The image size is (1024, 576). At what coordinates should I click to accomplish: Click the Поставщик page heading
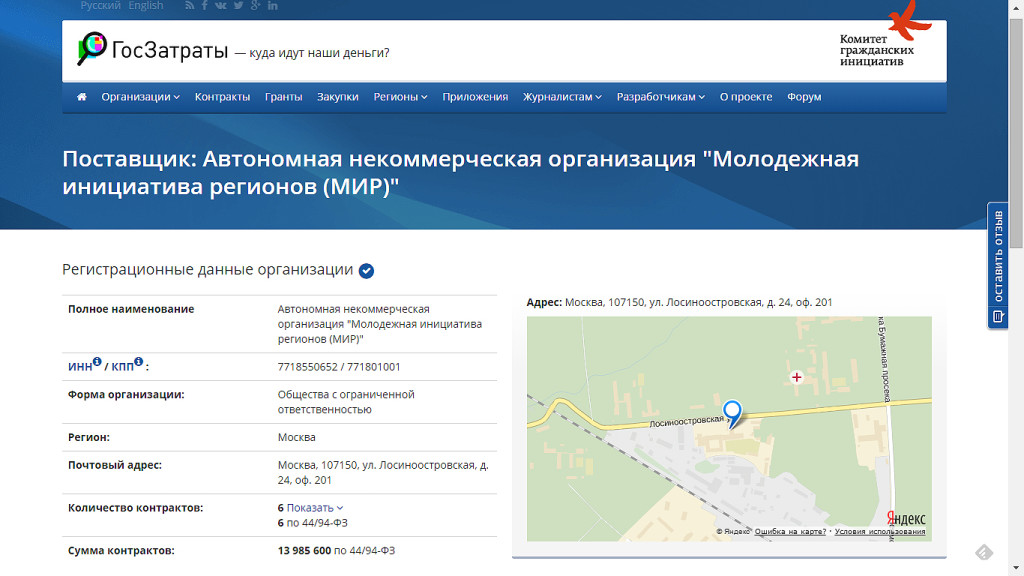[x=460, y=172]
